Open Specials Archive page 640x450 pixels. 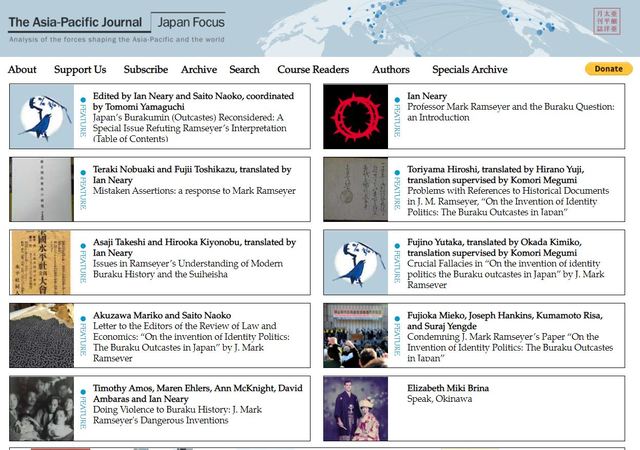pyautogui.click(x=470, y=69)
